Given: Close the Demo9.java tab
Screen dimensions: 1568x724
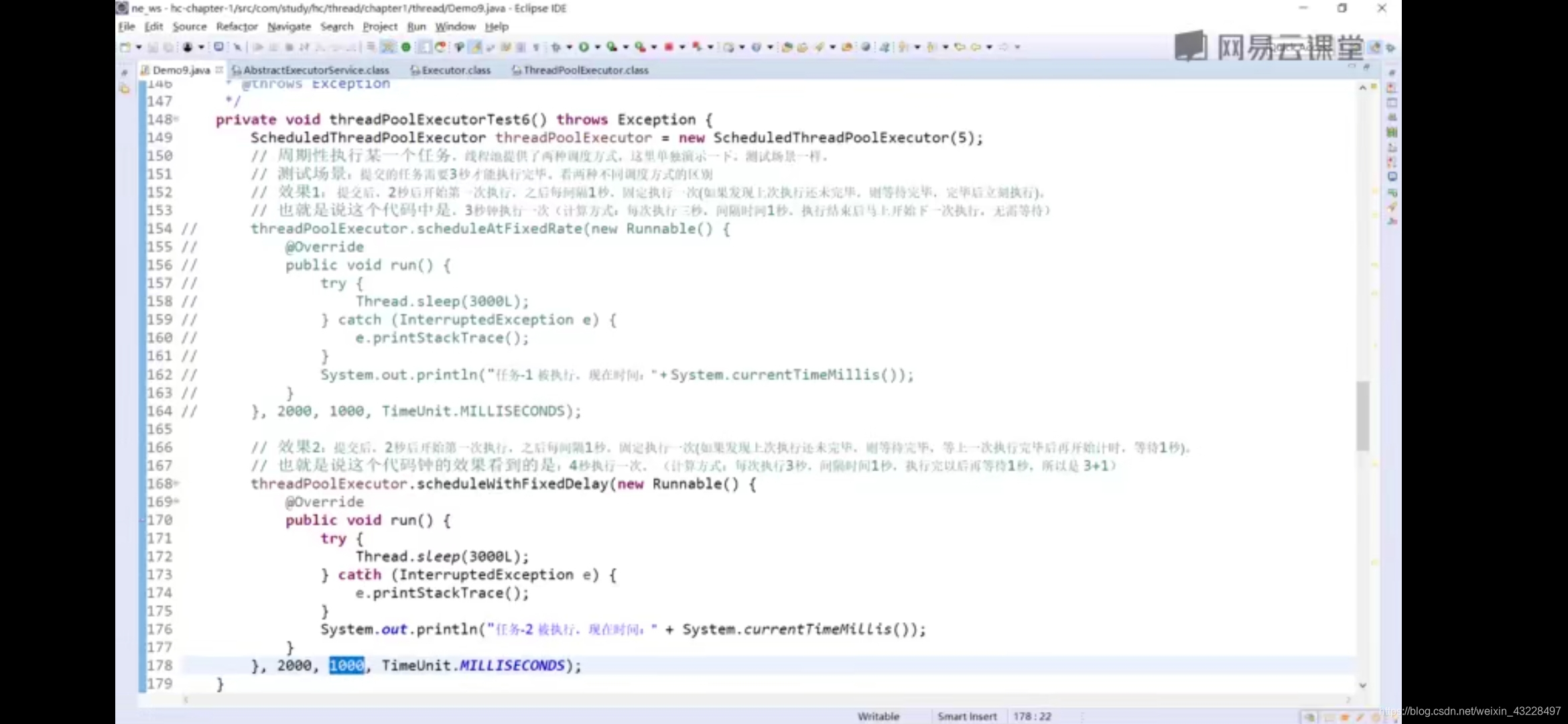Looking at the screenshot, I should click(x=219, y=70).
